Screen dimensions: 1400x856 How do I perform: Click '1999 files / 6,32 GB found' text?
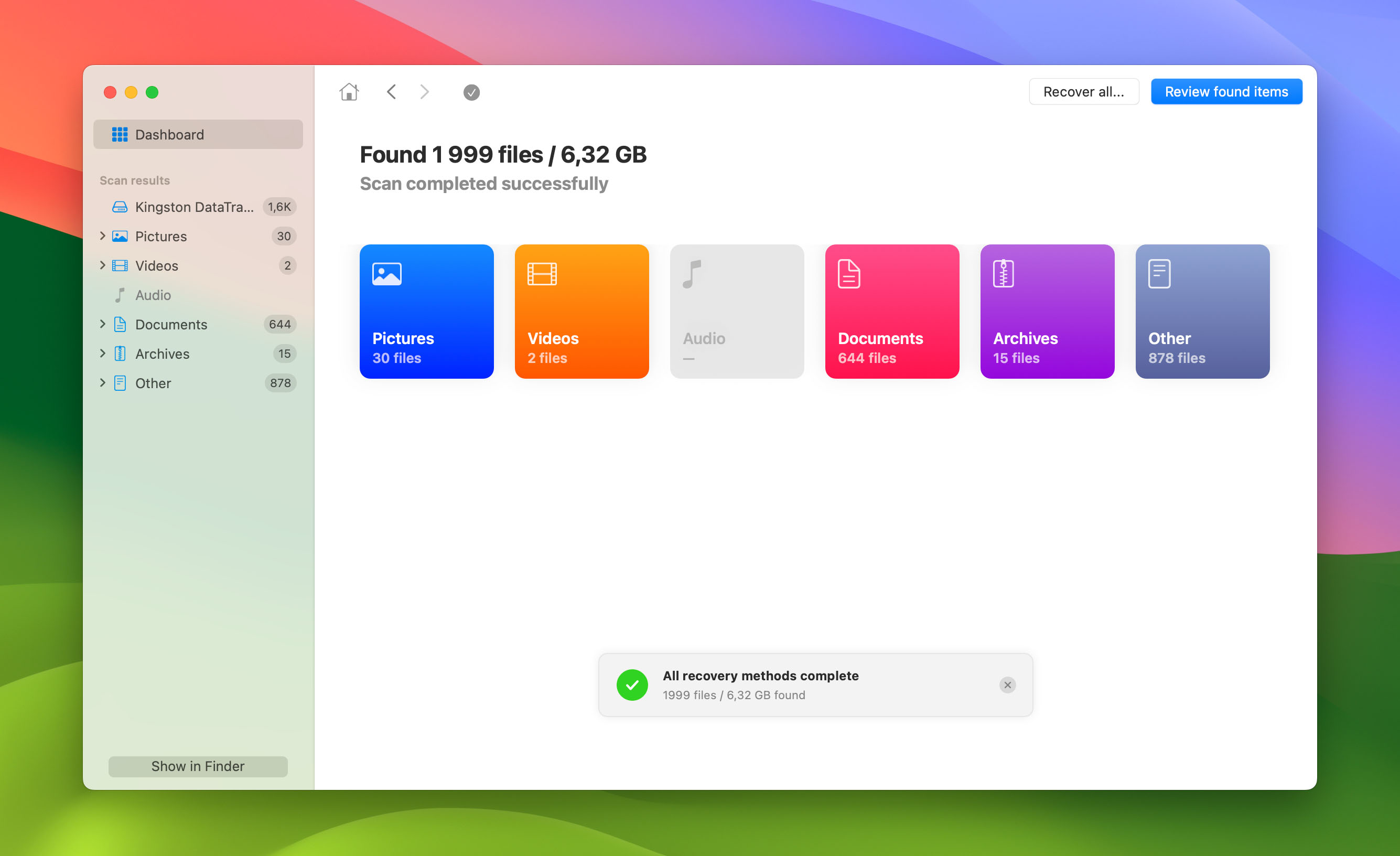[734, 694]
